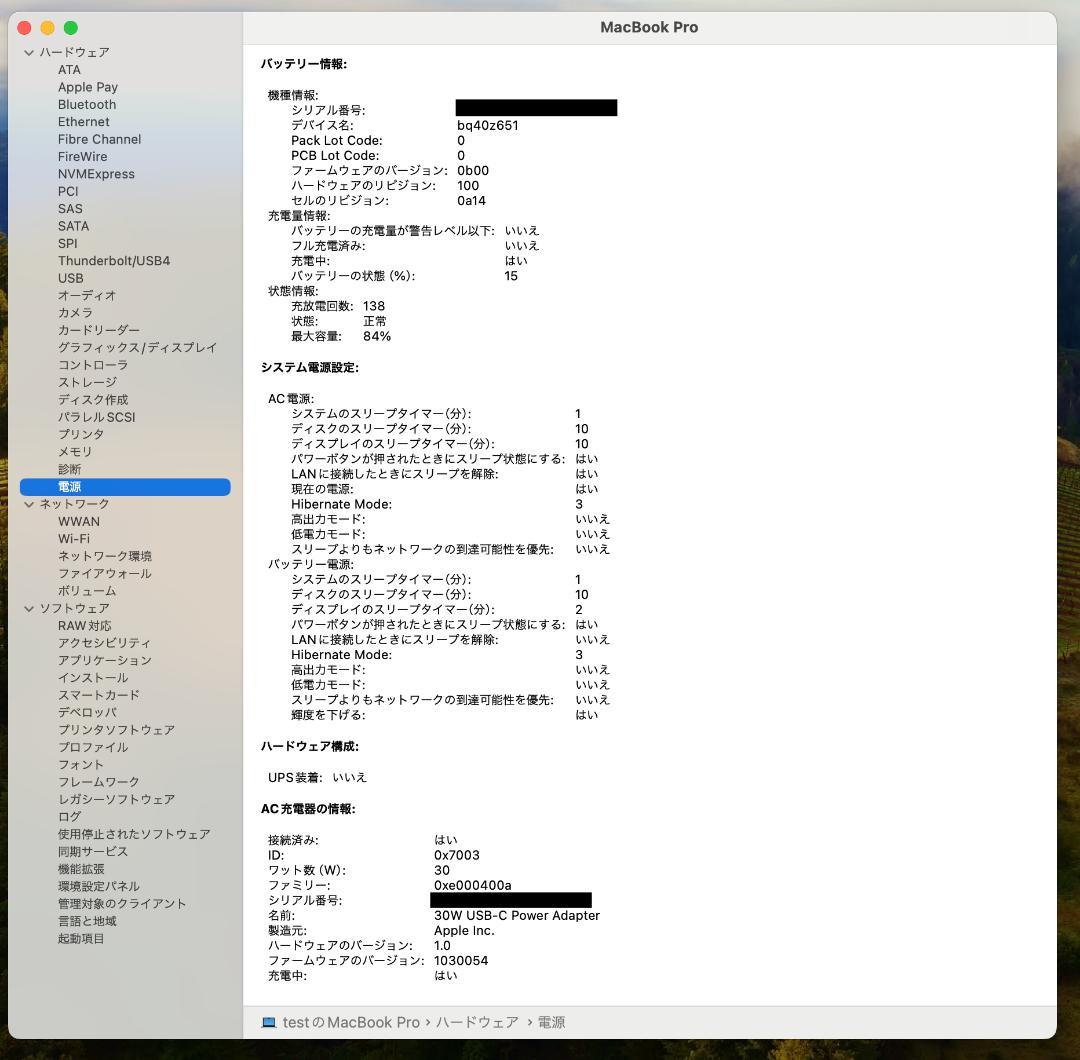Collapse the ネットワーク section
Screen dimensions: 1080x1060
(x=29, y=503)
